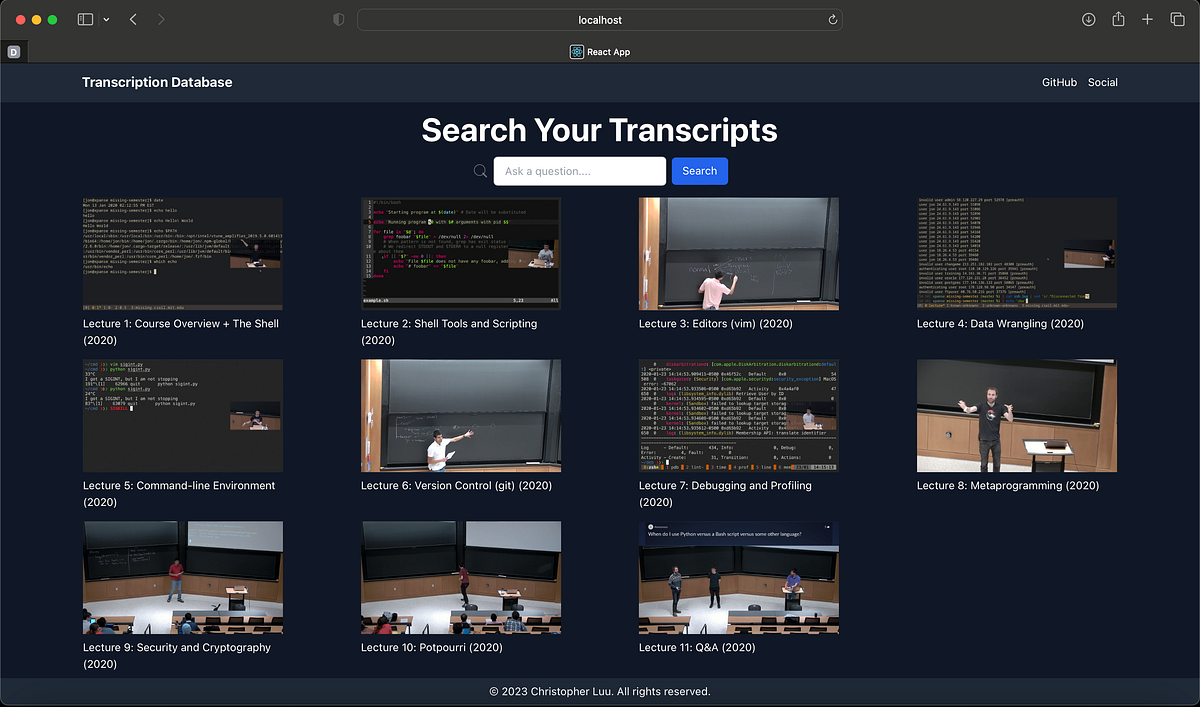The image size is (1200, 707).
Task: Show the tab overview grid
Action: click(x=1177, y=19)
